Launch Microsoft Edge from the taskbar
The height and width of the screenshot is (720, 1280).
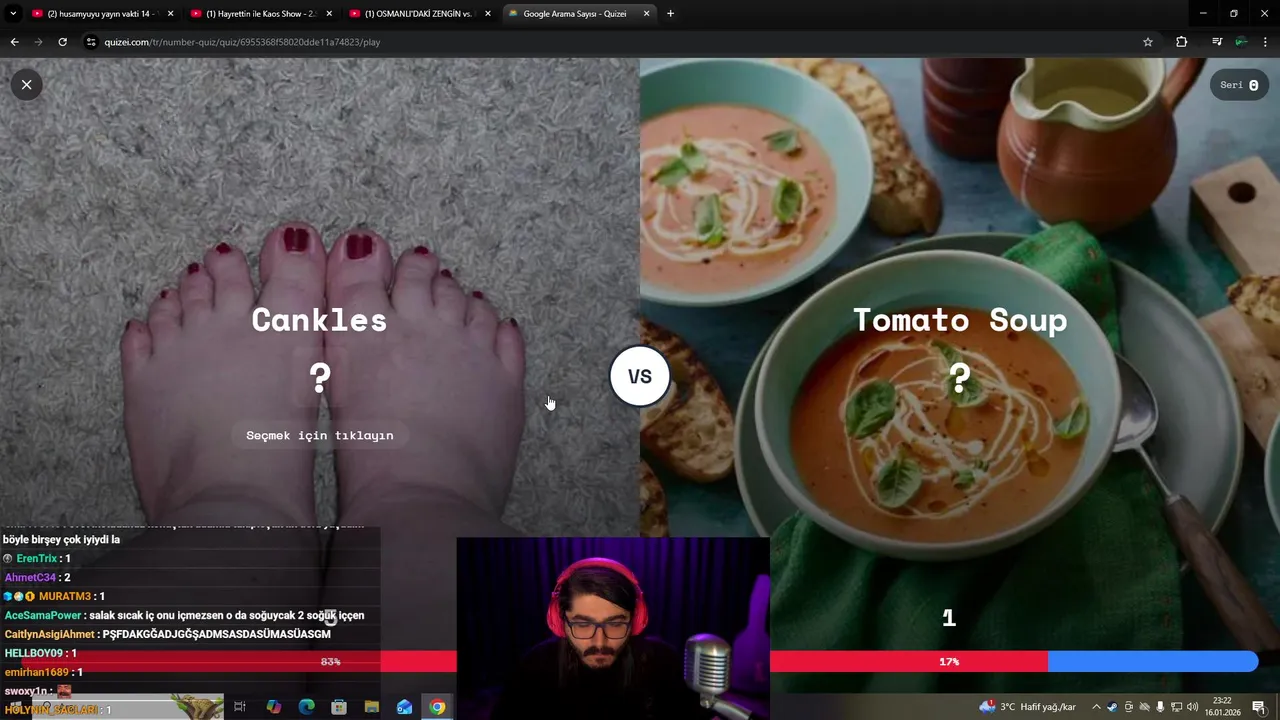[x=307, y=707]
